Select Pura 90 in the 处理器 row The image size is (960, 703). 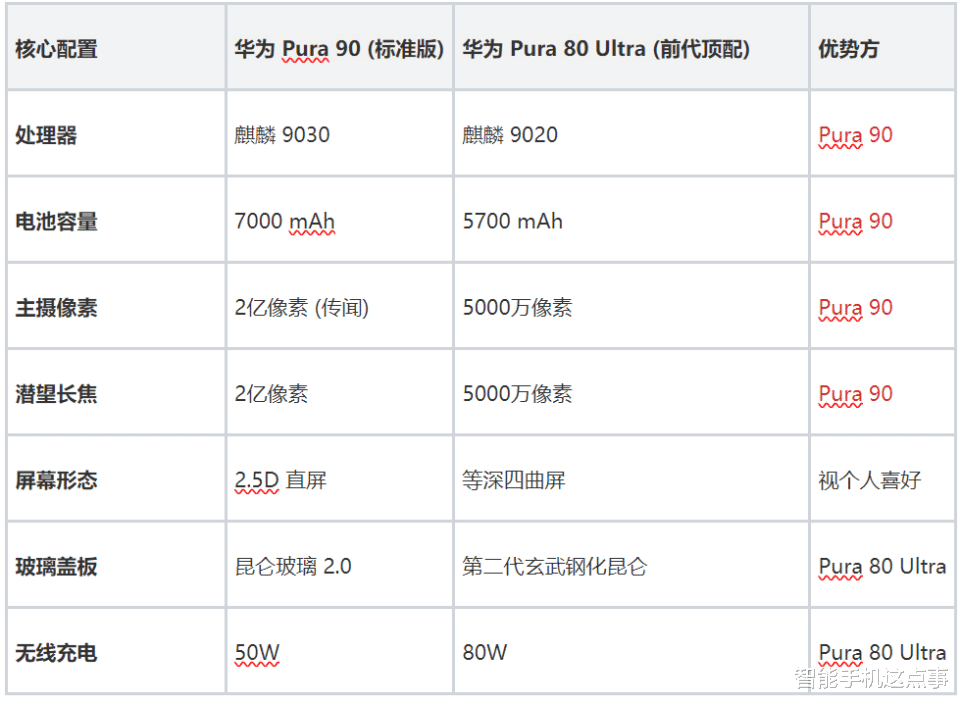[855, 135]
